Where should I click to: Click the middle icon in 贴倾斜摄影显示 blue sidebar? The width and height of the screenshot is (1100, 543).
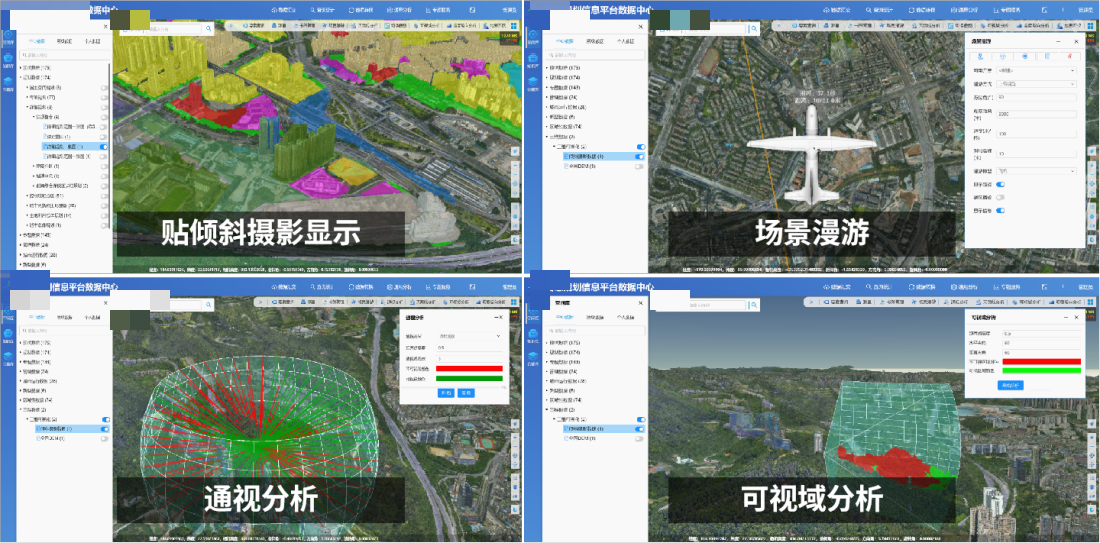point(8,60)
